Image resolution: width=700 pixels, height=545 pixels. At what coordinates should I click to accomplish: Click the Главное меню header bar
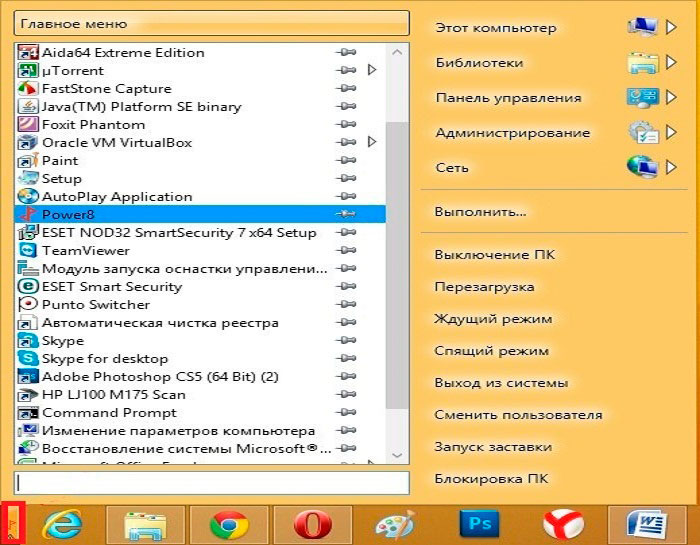(212, 23)
